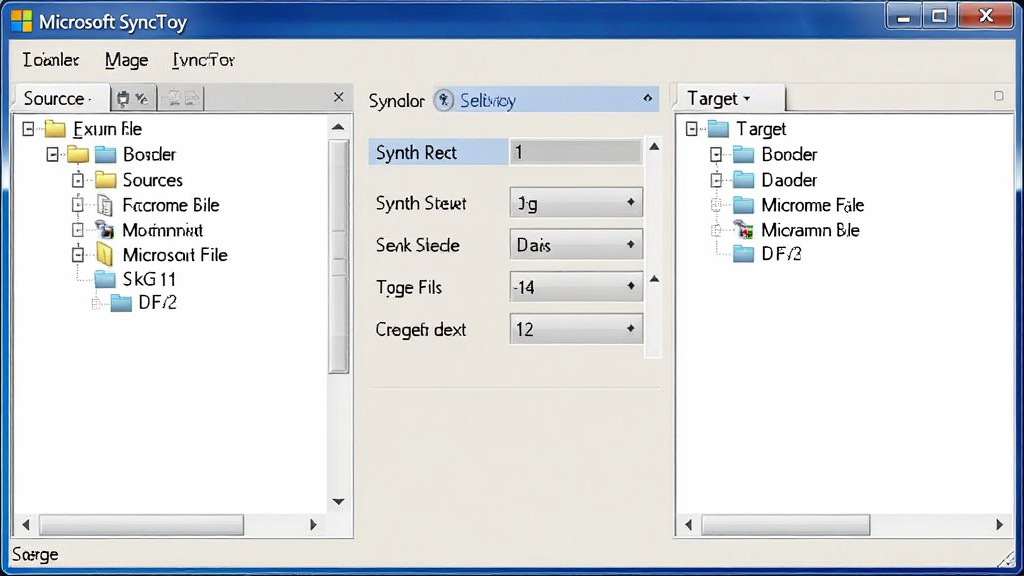Toggle the expander beside Microsart File
The height and width of the screenshot is (576, 1024).
[x=78, y=254]
